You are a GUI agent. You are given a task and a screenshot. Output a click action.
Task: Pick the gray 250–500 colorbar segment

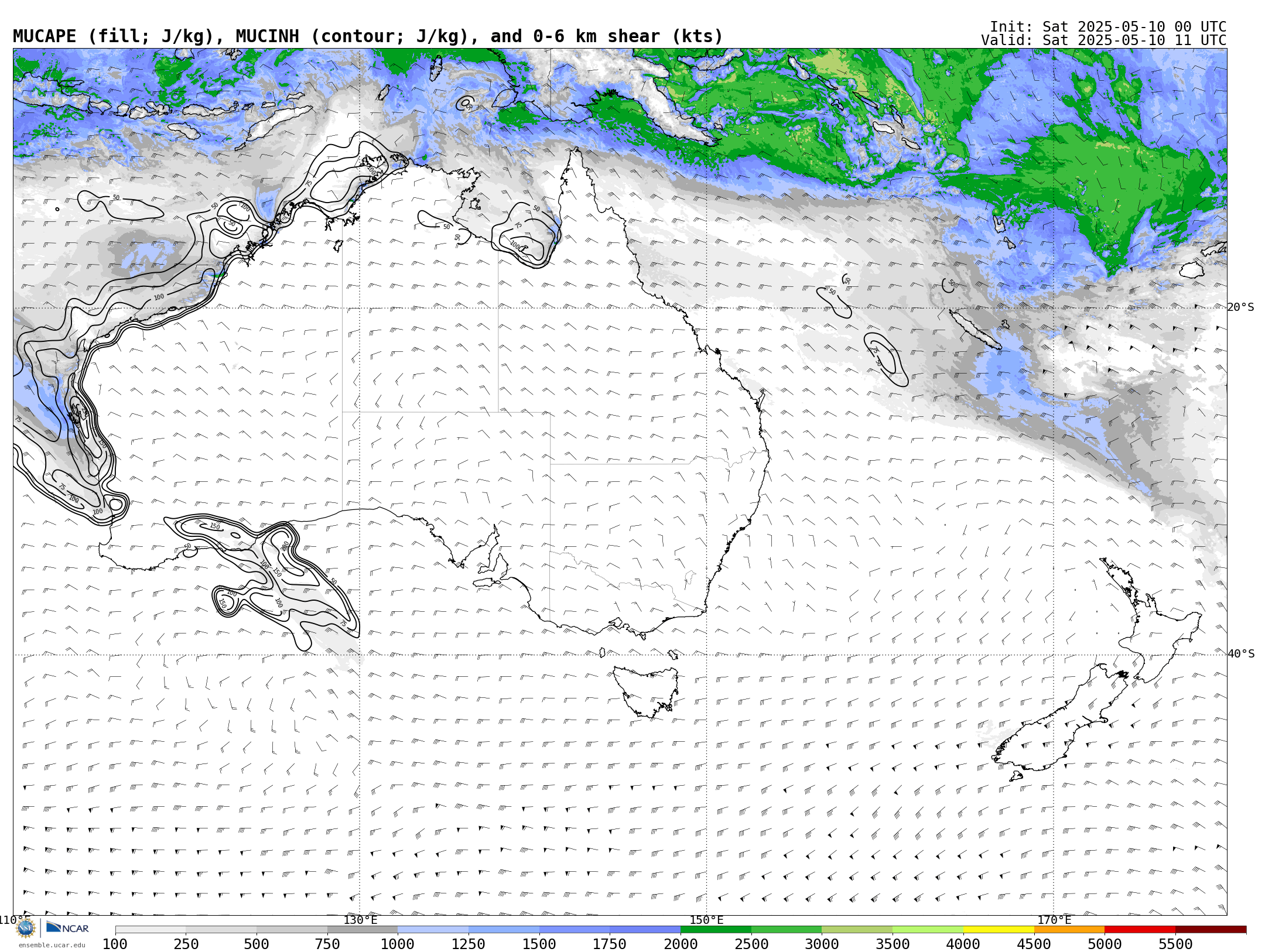(221, 930)
